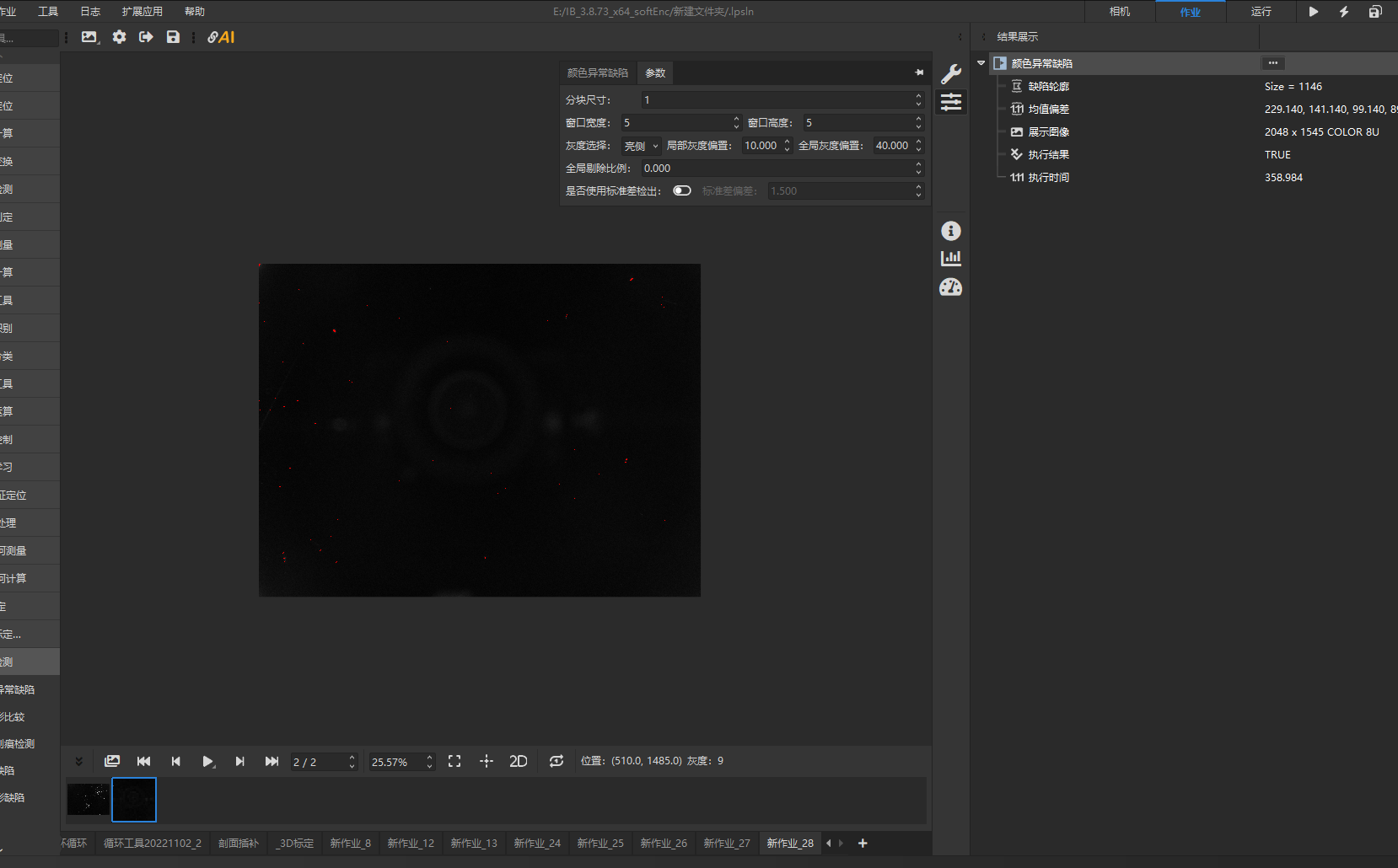Viewport: 1398px width, 868px height.
Task: Collapse the 颜色异常缺陷 result tree node
Action: 981,63
